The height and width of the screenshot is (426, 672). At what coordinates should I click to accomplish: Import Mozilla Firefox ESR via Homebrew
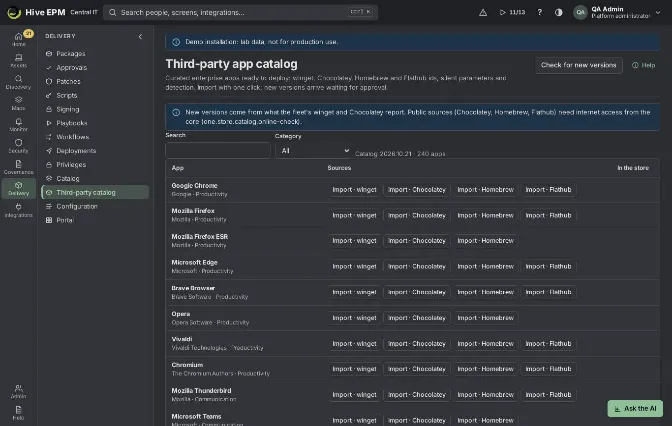pos(485,241)
